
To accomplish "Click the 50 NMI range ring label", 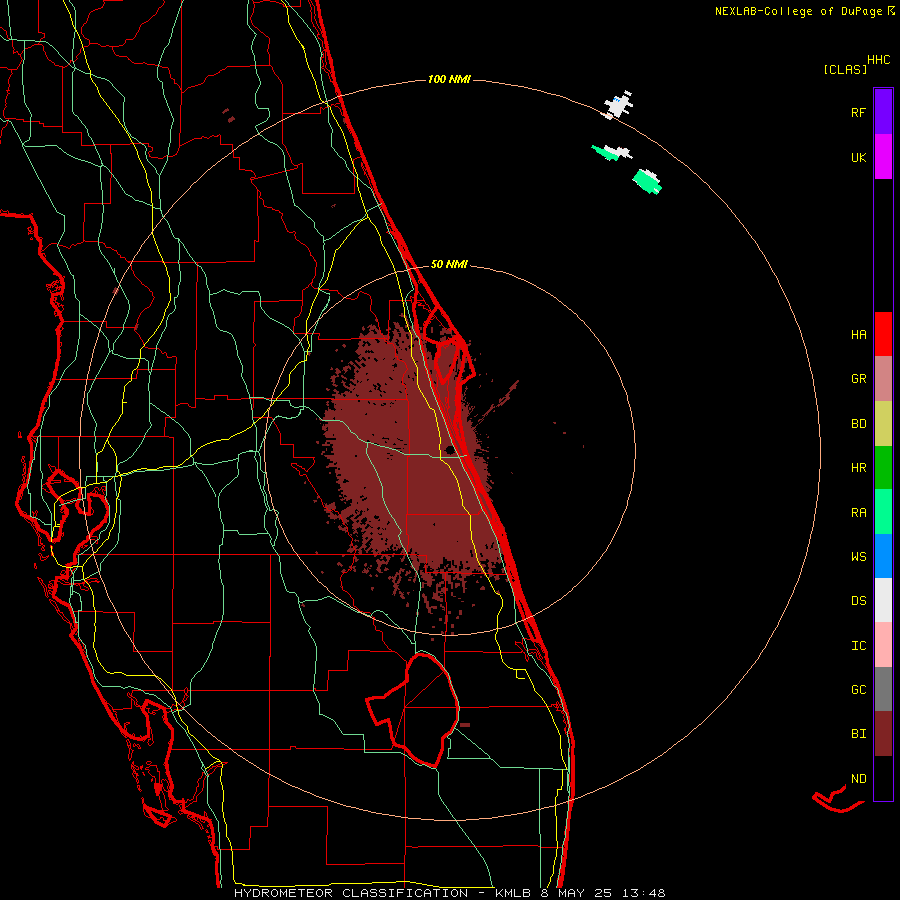I will click(449, 265).
